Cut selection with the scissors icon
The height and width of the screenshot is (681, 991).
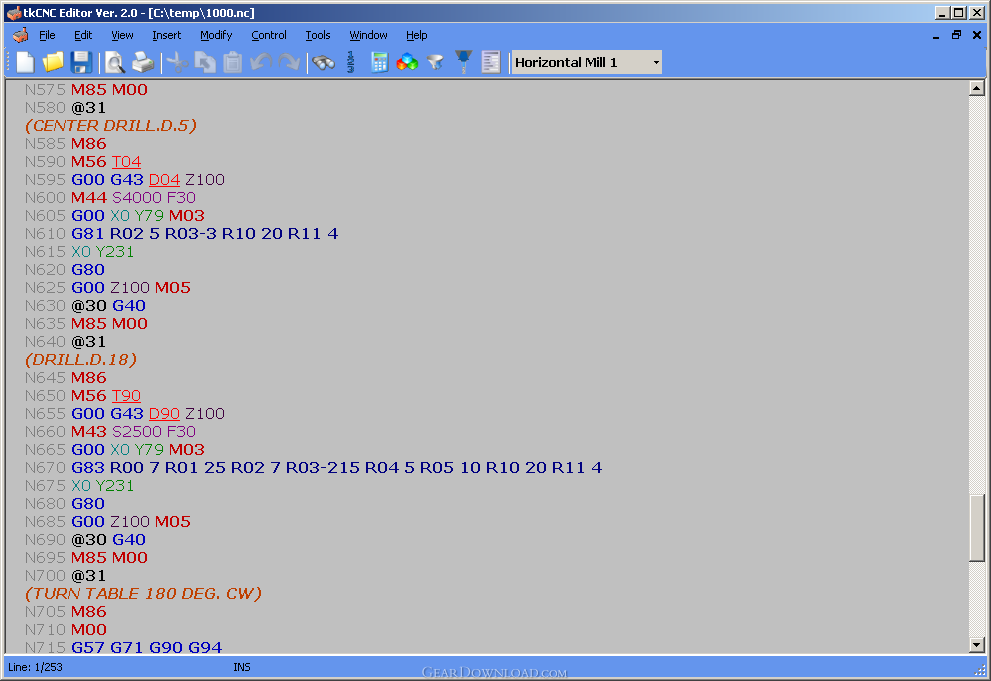[178, 62]
